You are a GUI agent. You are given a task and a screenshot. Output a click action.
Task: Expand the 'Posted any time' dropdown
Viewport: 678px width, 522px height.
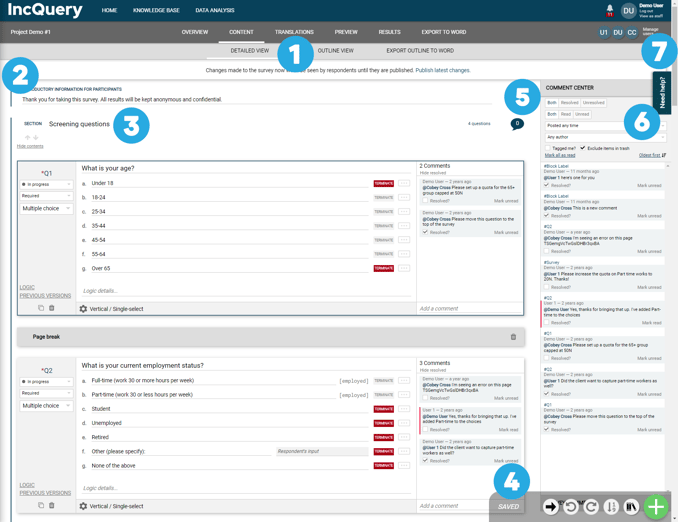604,125
